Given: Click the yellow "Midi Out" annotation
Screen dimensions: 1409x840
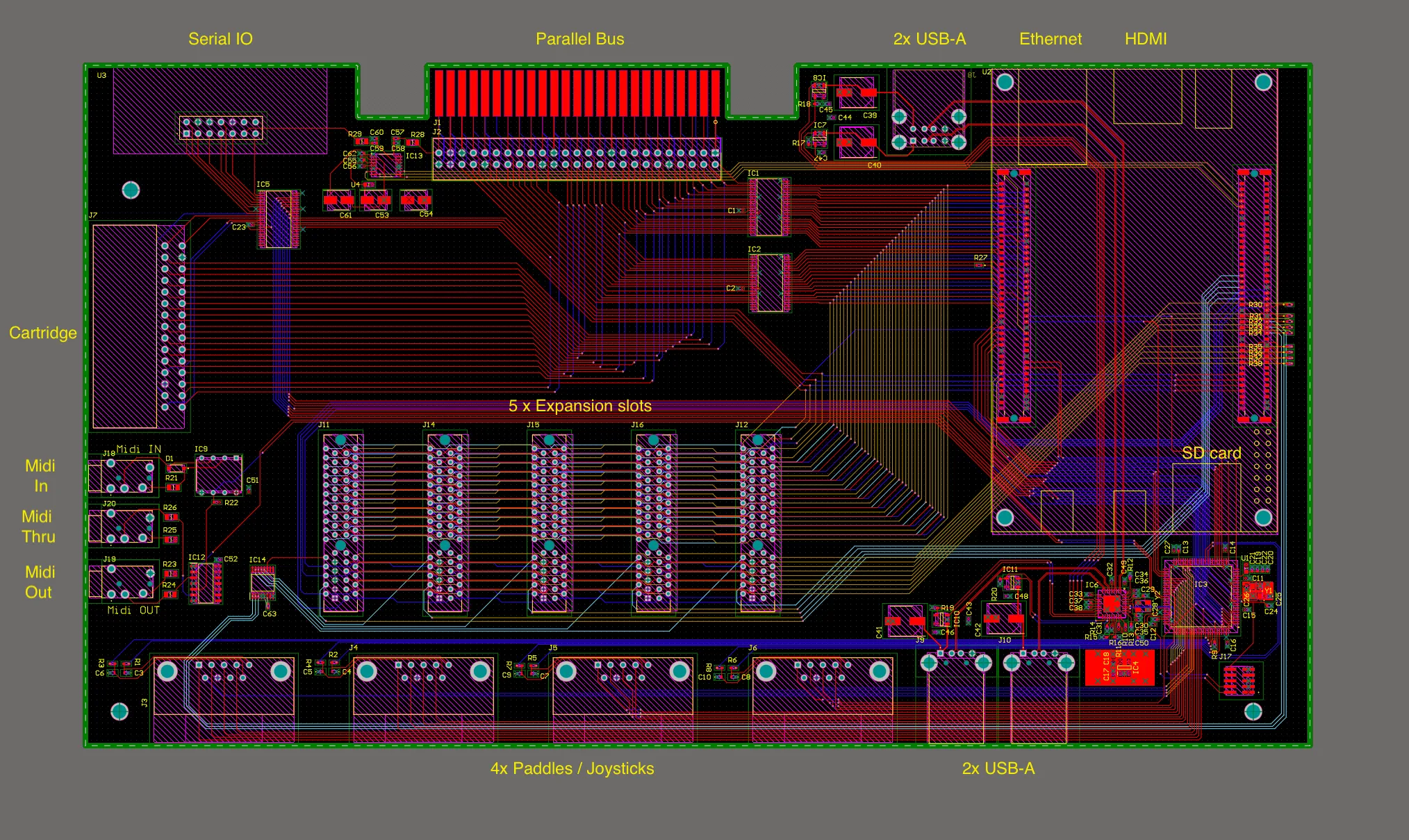Looking at the screenshot, I should (x=40, y=582).
